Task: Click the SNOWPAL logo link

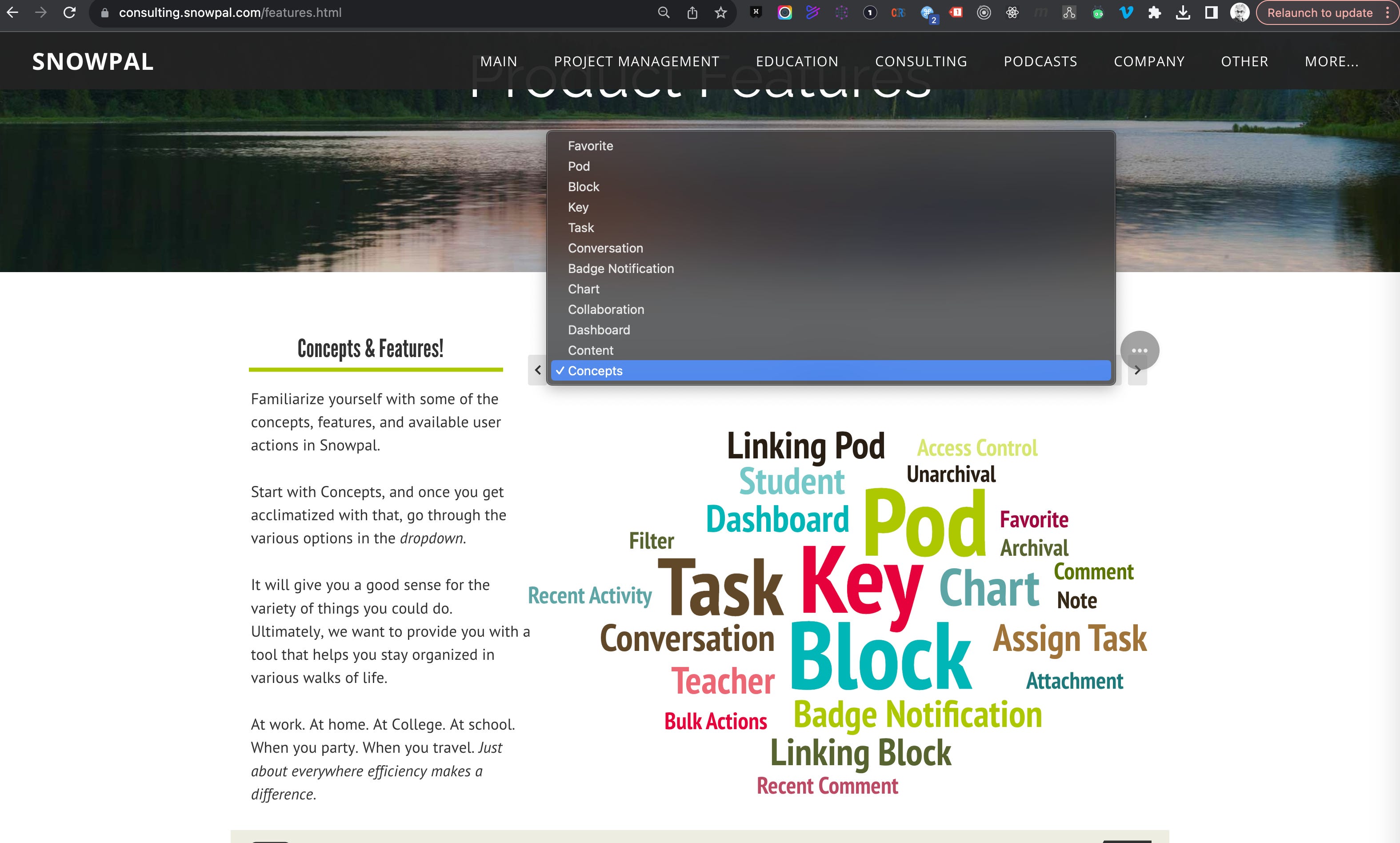Action: pos(93,61)
